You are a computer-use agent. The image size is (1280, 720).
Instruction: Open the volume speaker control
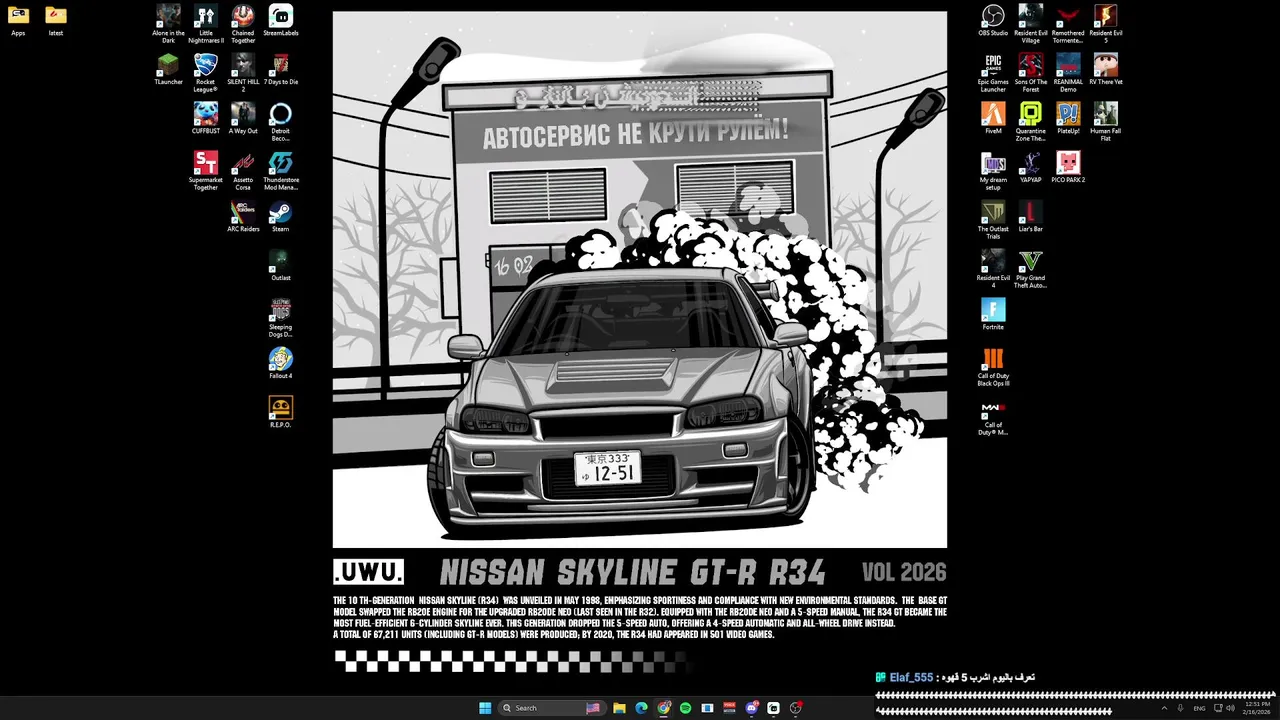coord(1230,708)
